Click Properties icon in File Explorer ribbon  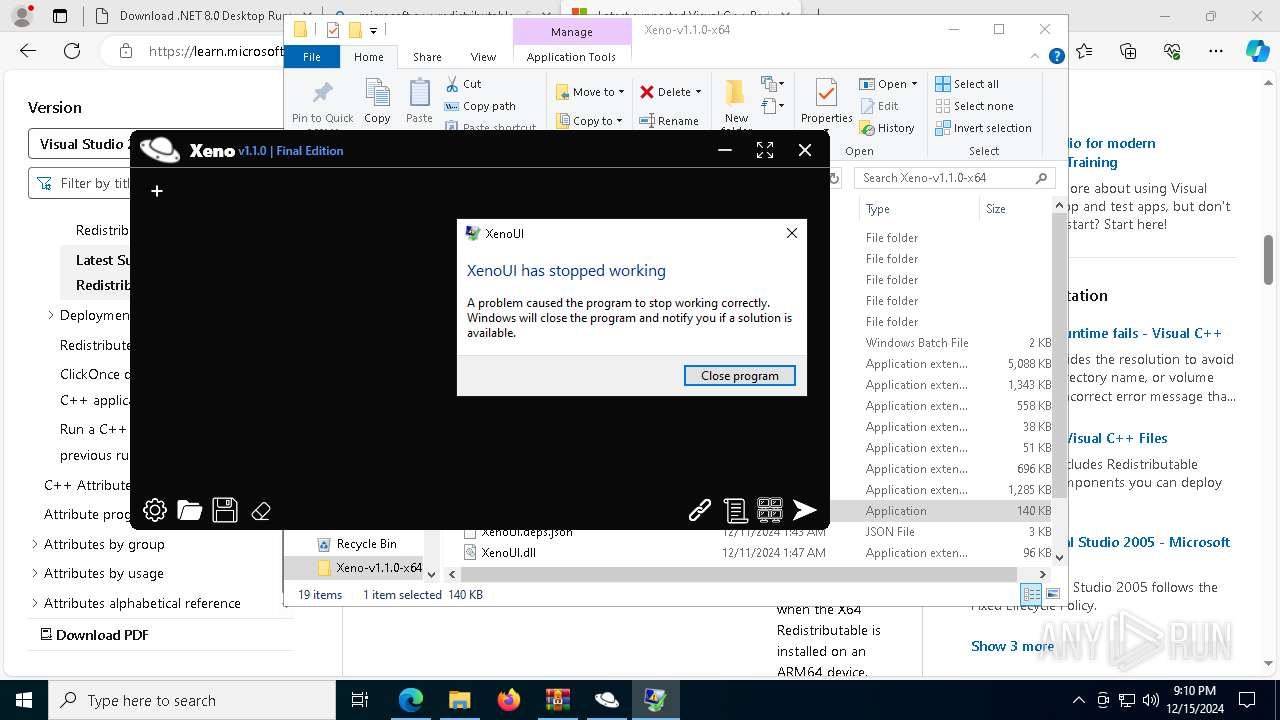pos(826,101)
